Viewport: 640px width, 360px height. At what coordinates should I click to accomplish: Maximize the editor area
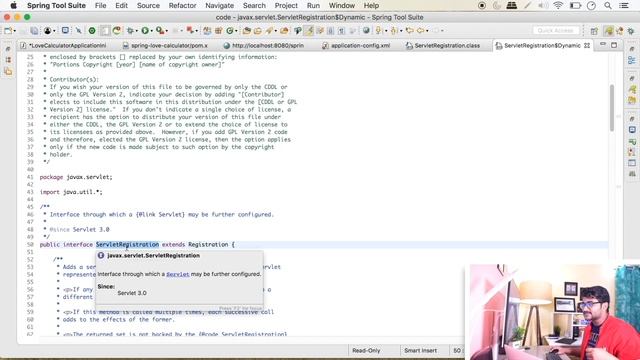click(x=614, y=45)
